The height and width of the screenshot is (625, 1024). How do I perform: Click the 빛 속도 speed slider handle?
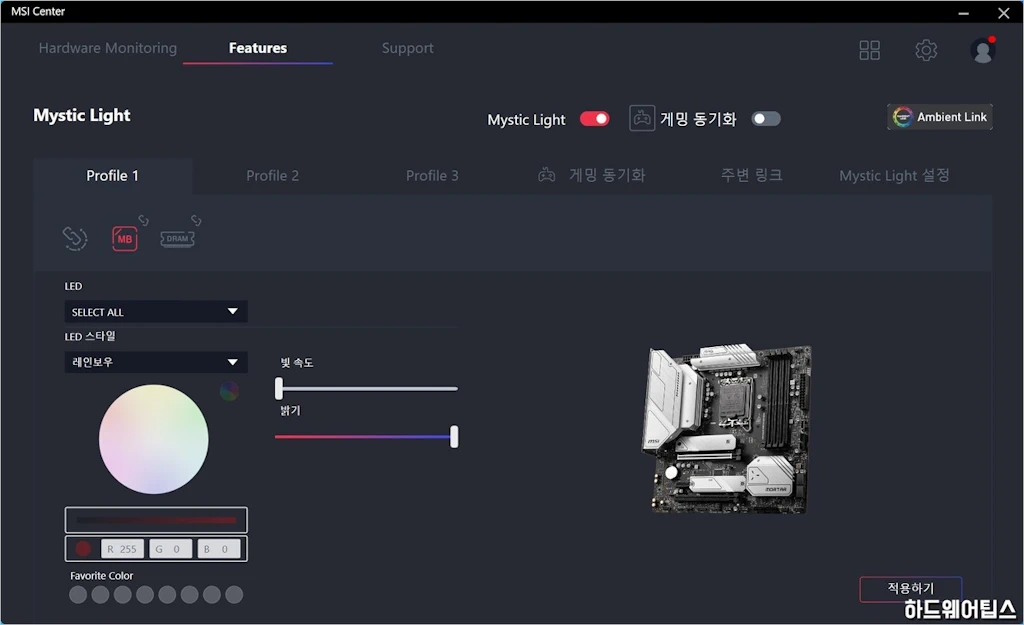pos(279,388)
